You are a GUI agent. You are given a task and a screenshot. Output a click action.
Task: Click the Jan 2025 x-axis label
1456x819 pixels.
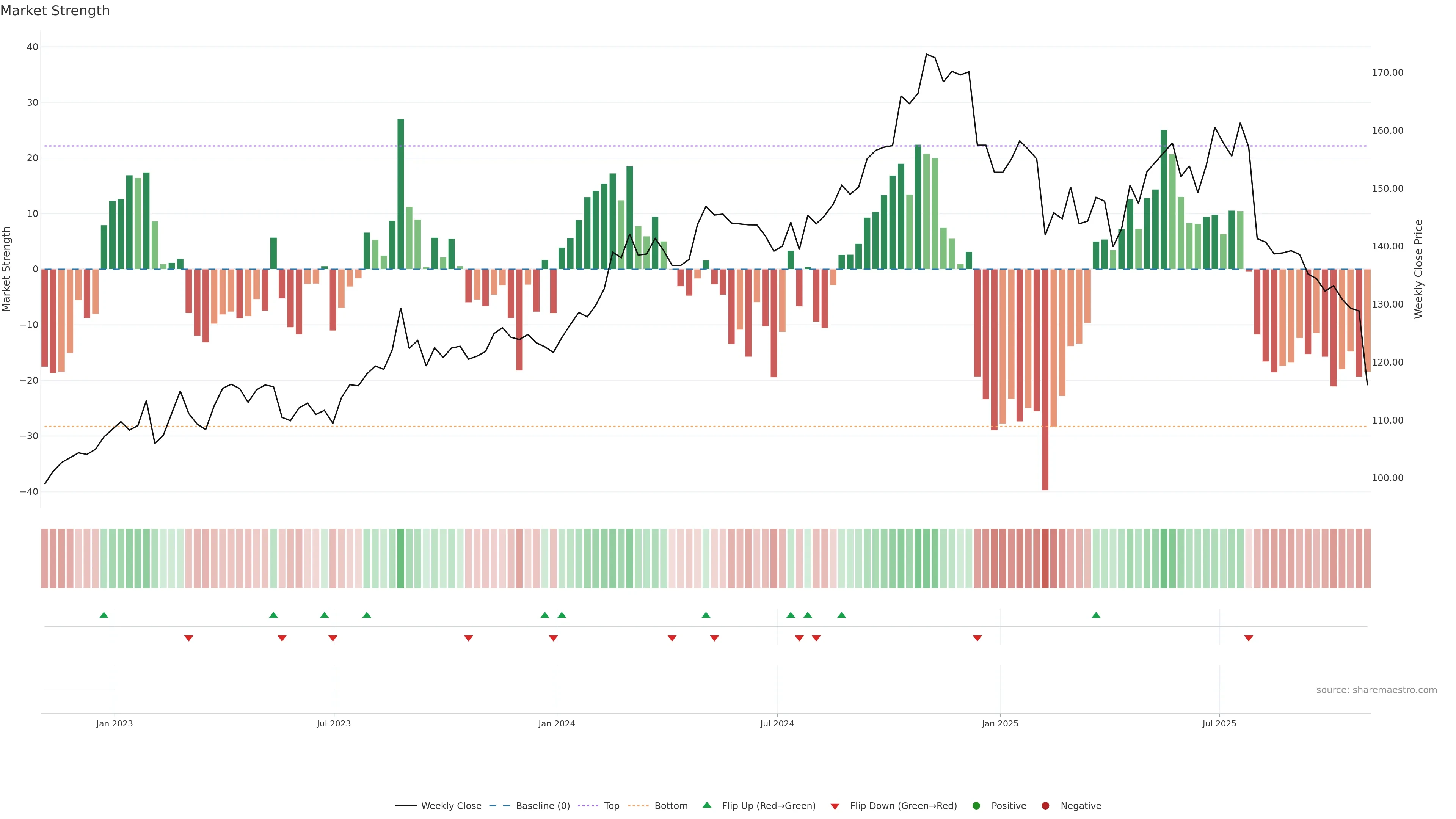point(1000,723)
